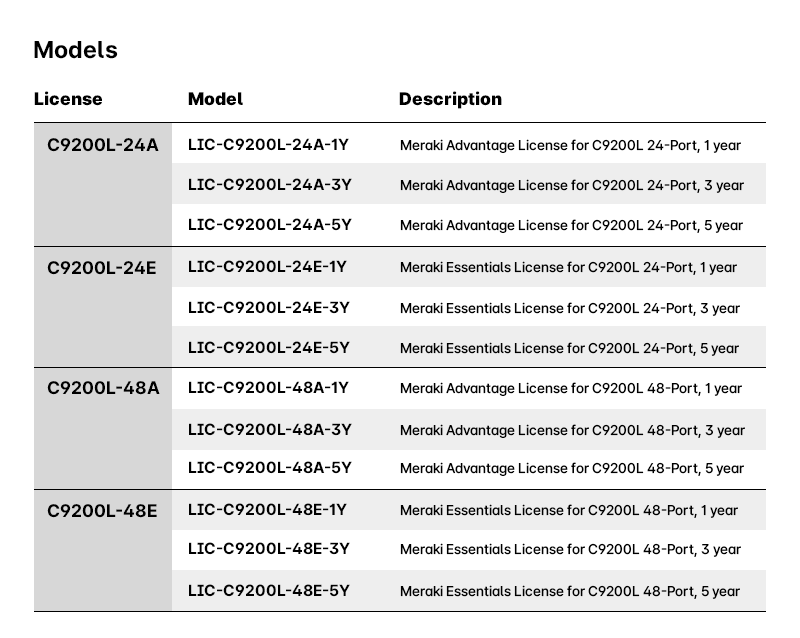Click model LIC-C9200L-24A-1Y

[x=268, y=144]
